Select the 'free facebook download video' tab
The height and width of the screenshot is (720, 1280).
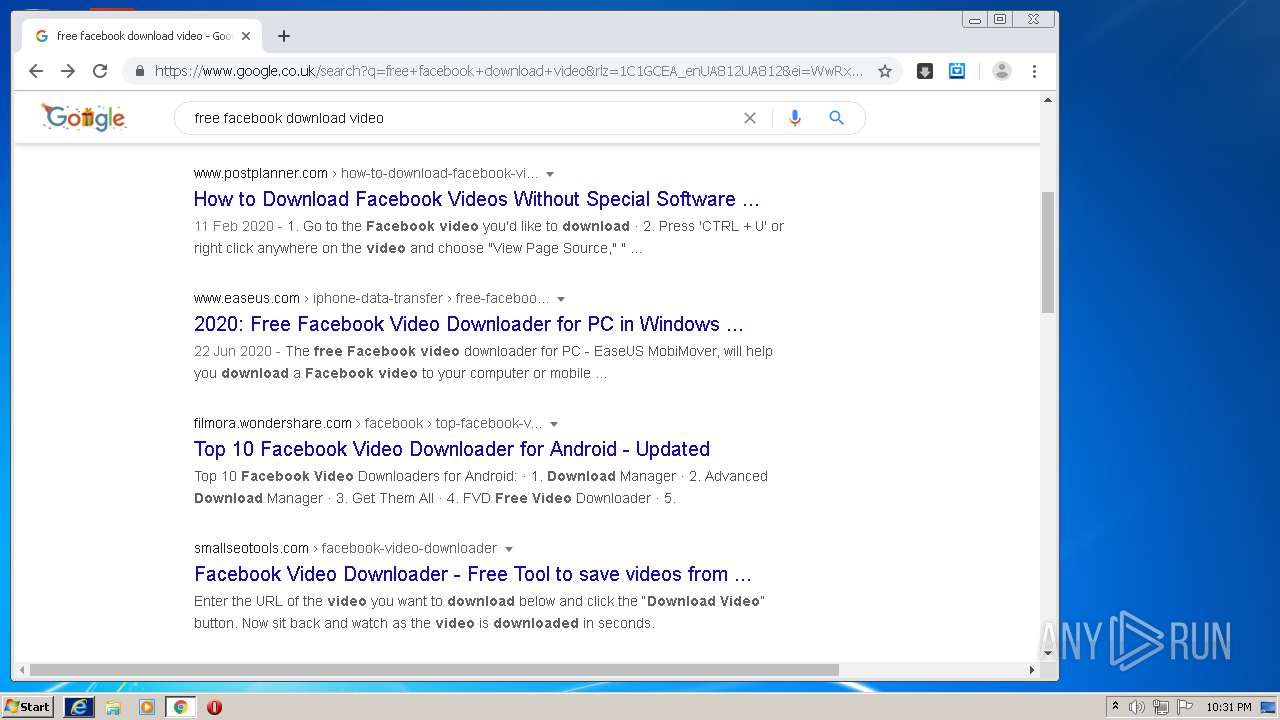tap(140, 36)
